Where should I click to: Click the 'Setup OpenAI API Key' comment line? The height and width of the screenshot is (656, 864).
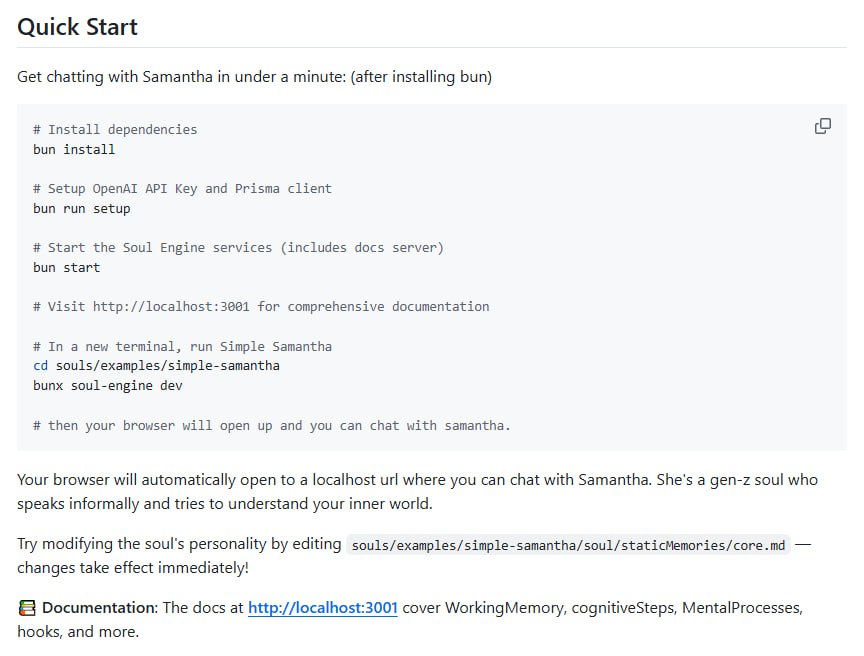[x=182, y=188]
